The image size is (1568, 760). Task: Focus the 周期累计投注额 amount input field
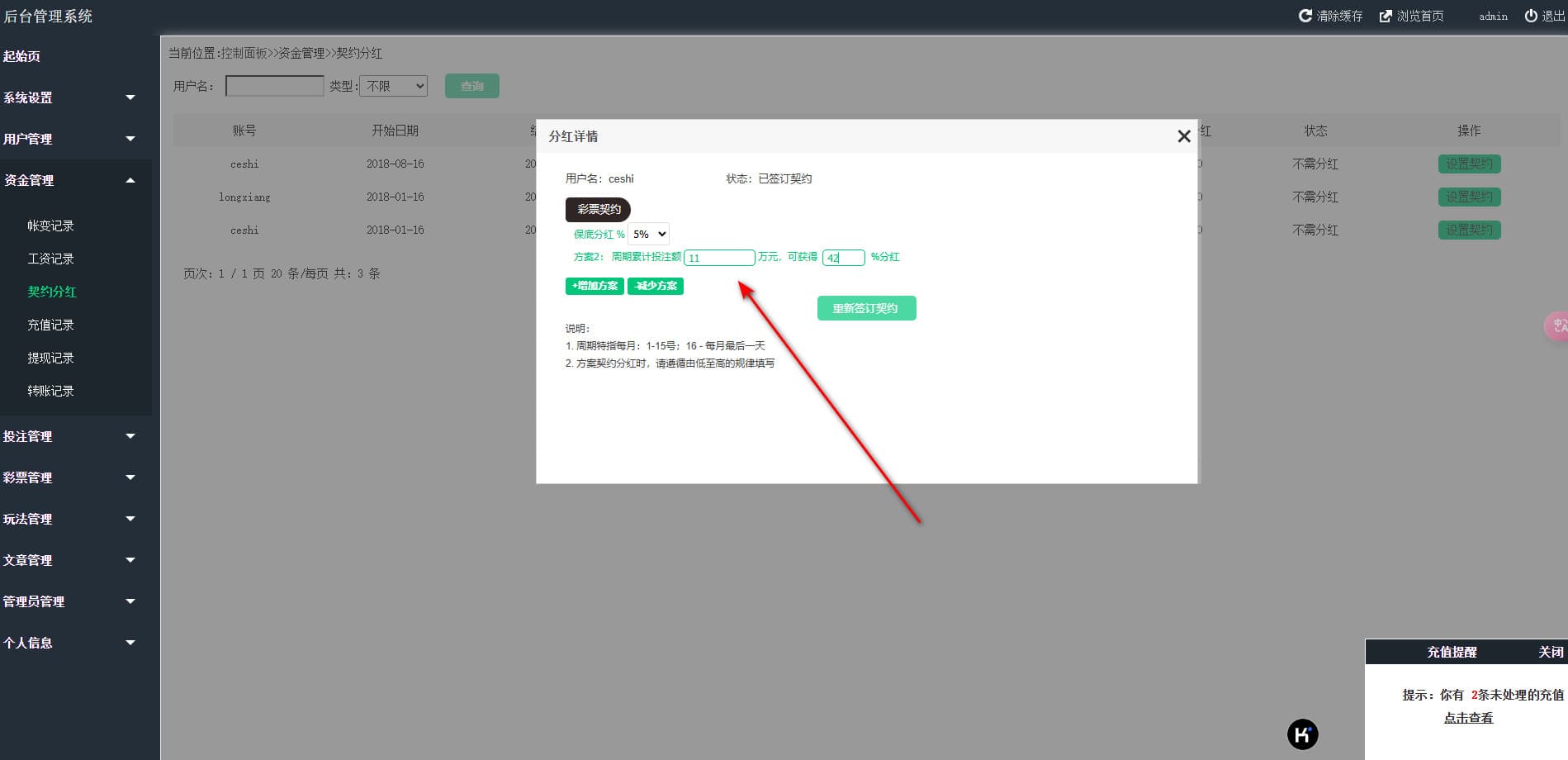point(719,258)
